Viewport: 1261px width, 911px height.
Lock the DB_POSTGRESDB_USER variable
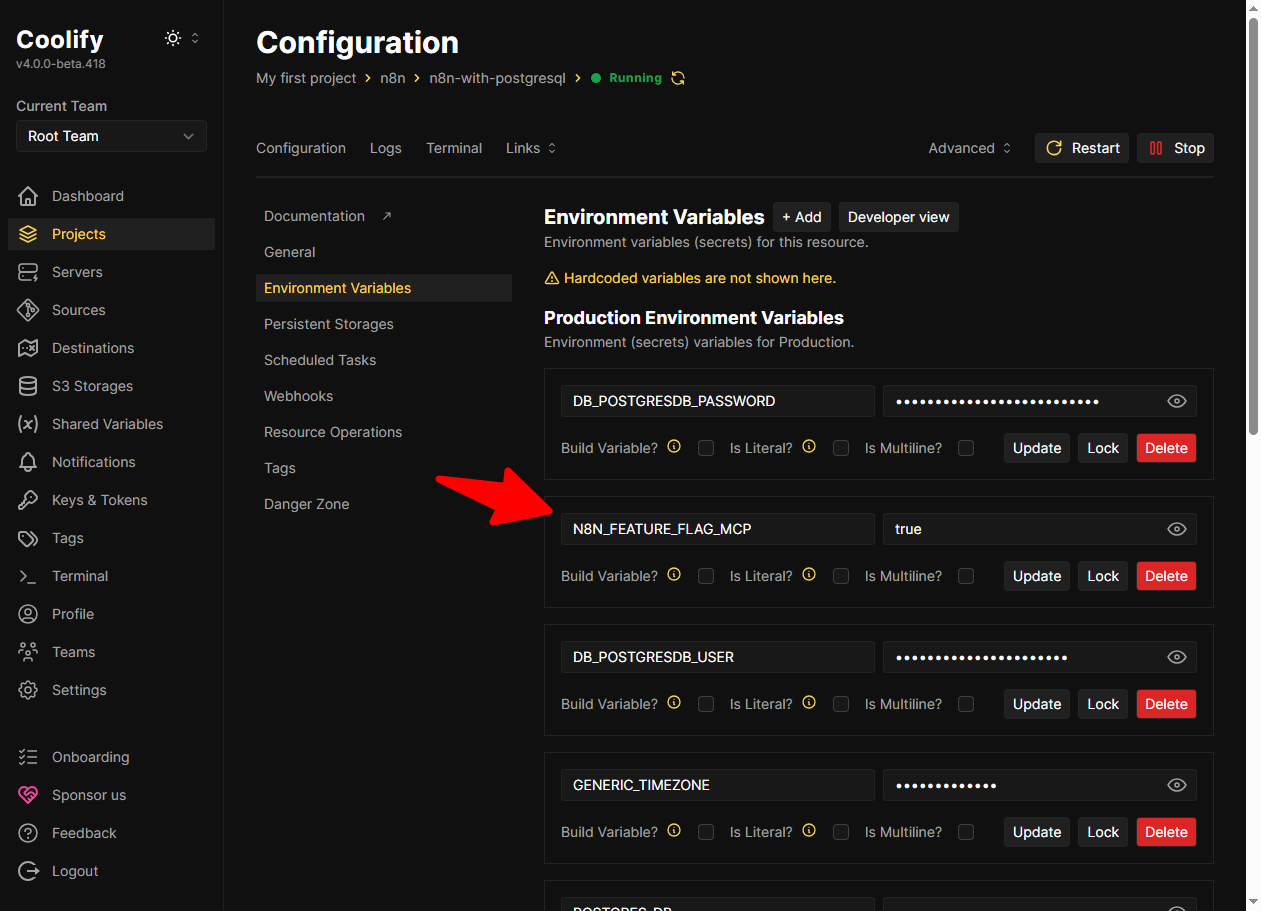1103,704
